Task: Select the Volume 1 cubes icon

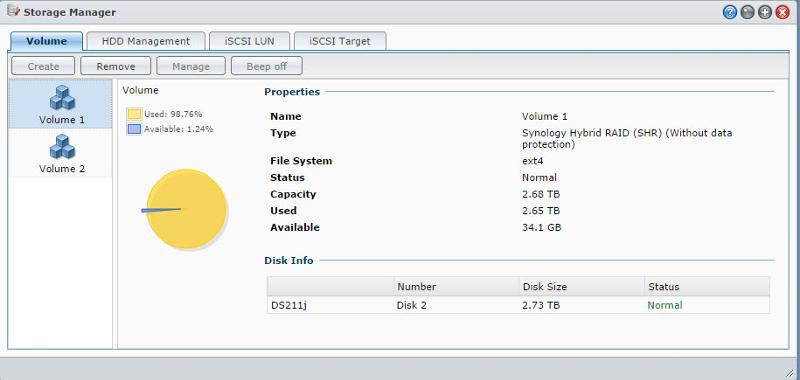Action: pos(62,97)
